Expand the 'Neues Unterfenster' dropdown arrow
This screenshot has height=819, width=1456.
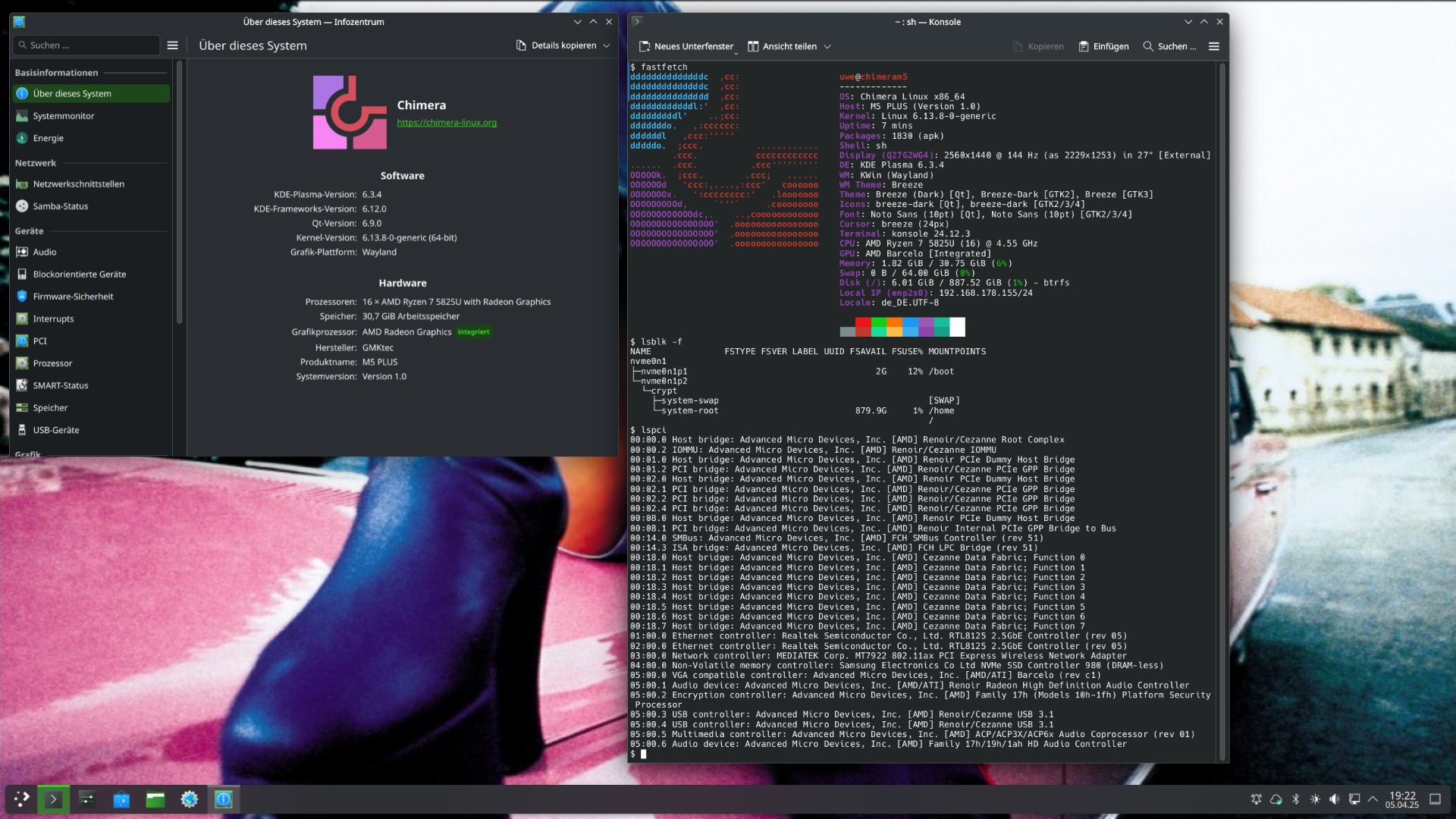pos(736,52)
